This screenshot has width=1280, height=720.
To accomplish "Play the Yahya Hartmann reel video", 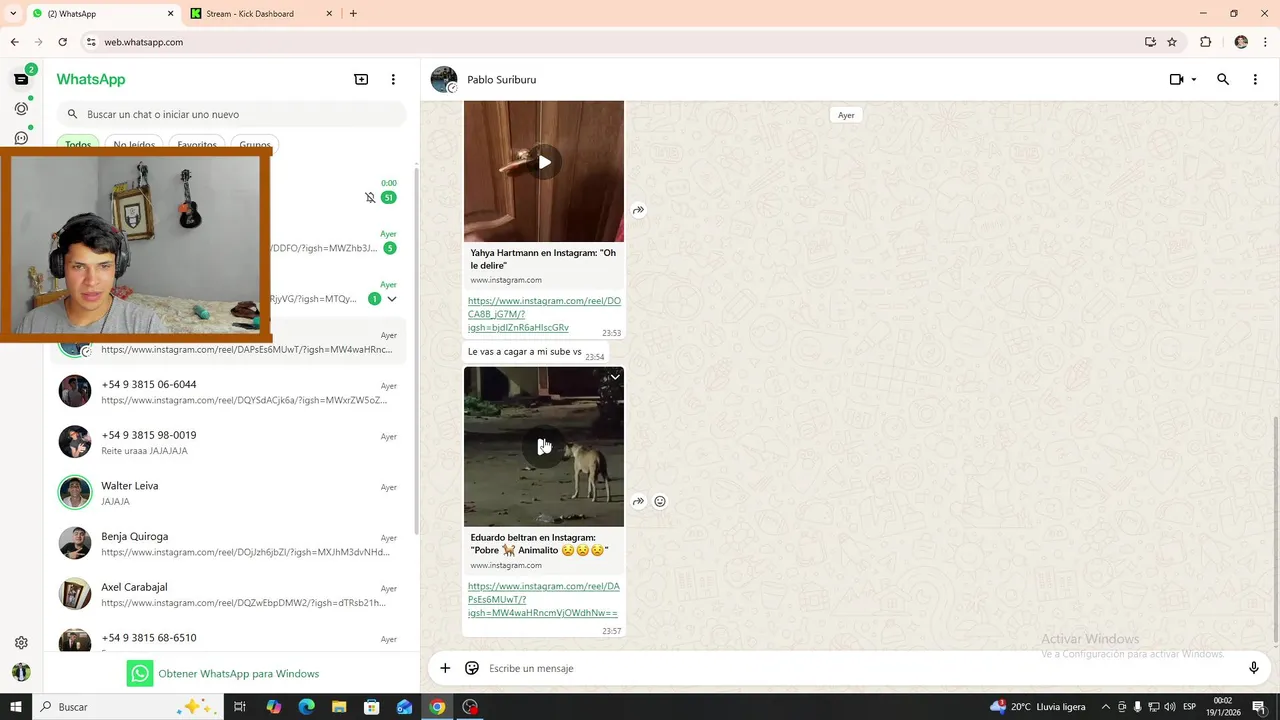I will pyautogui.click(x=544, y=162).
